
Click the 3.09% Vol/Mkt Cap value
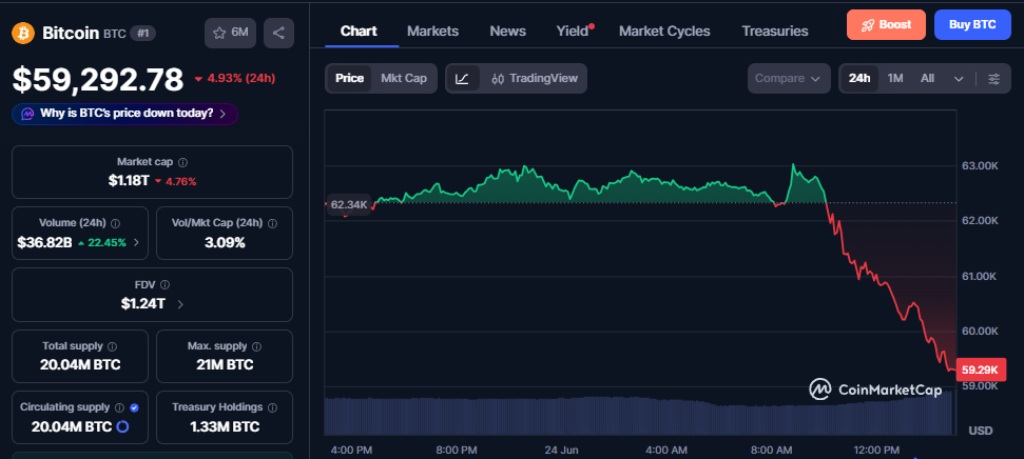pyautogui.click(x=224, y=243)
